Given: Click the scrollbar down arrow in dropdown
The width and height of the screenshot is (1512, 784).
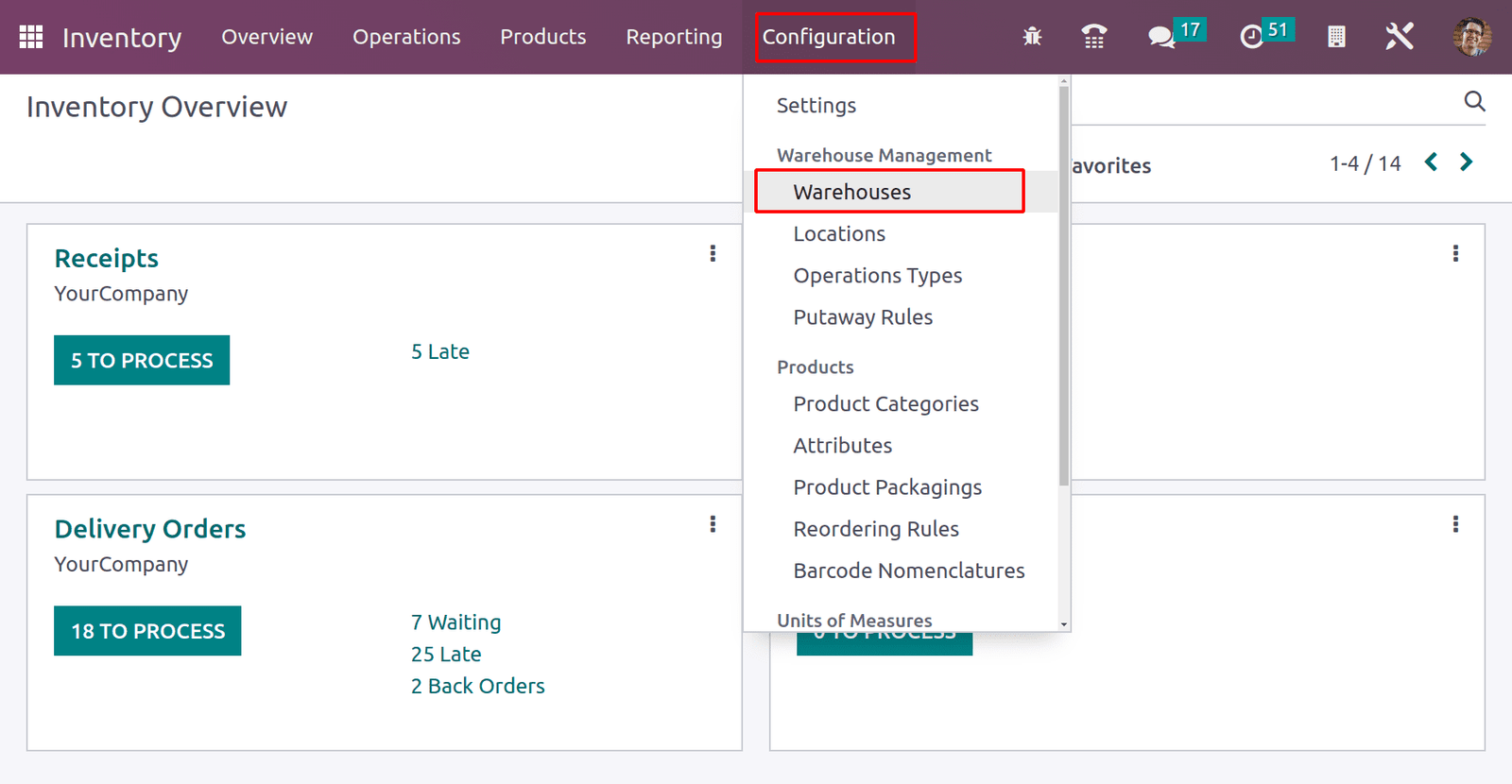Looking at the screenshot, I should pyautogui.click(x=1064, y=624).
